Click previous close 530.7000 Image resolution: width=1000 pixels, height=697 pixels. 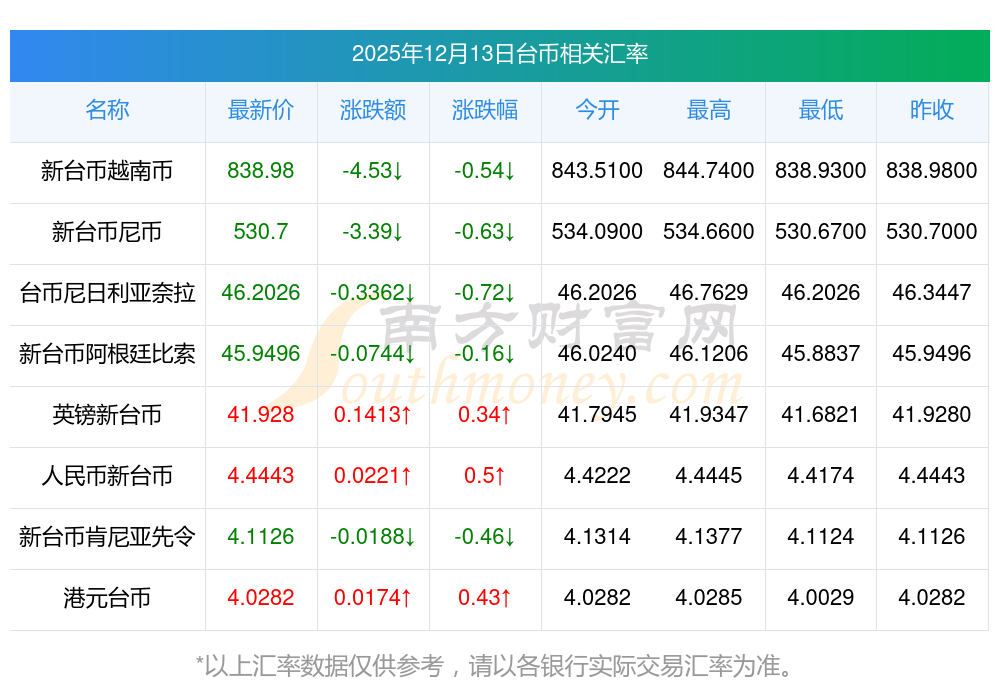click(932, 231)
